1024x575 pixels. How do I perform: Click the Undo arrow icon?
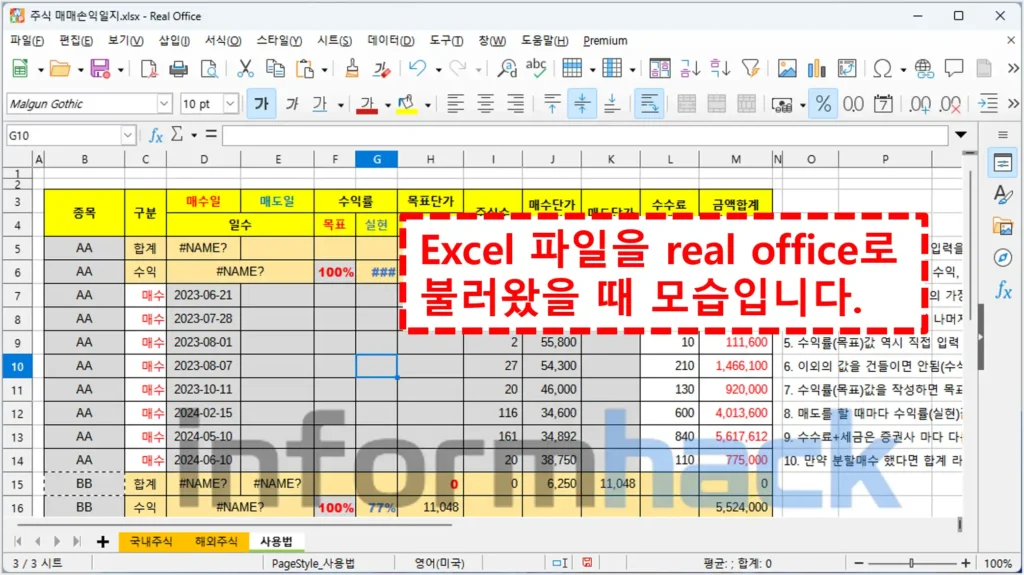click(x=417, y=69)
